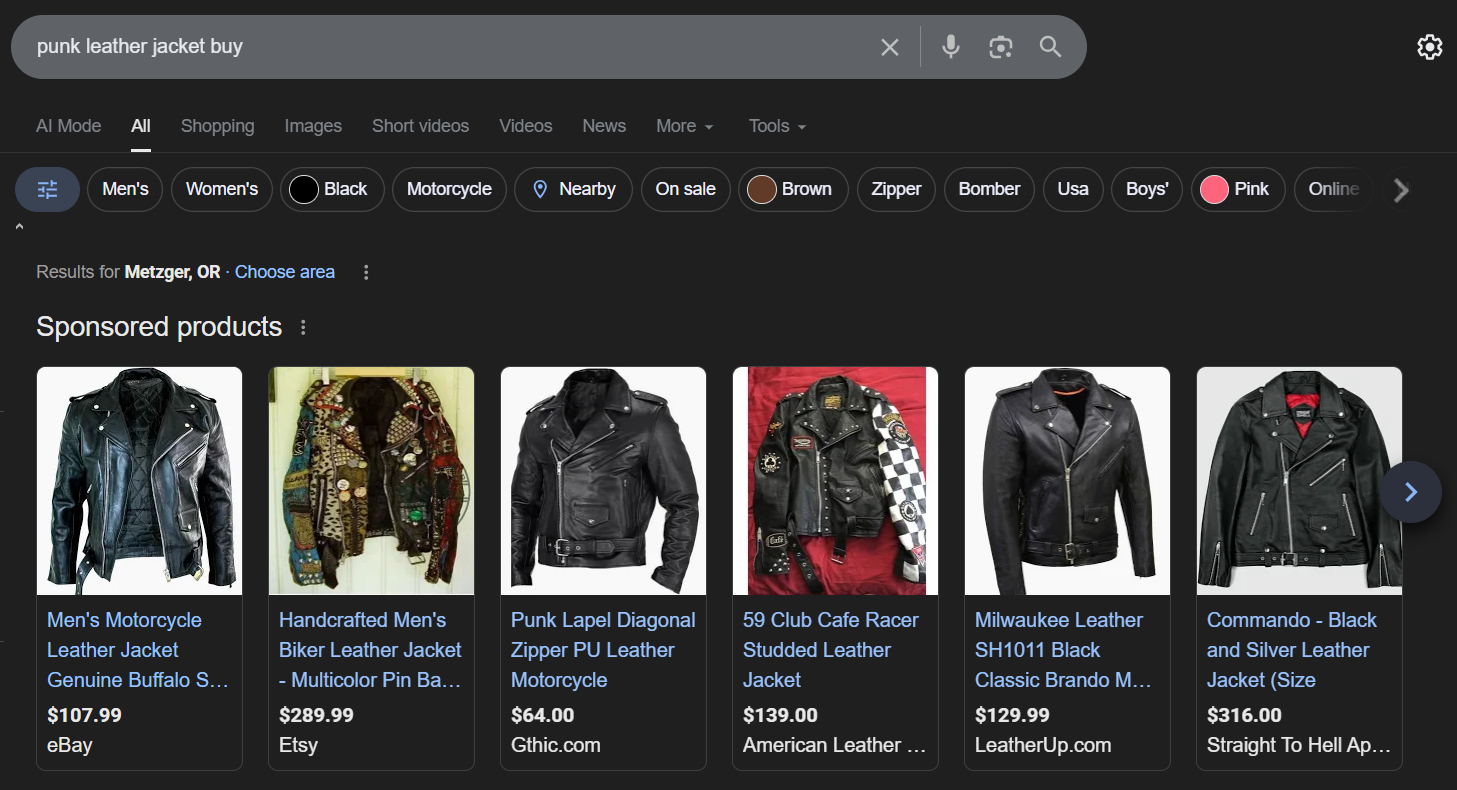Click the Metzger, OR location text

(x=172, y=272)
